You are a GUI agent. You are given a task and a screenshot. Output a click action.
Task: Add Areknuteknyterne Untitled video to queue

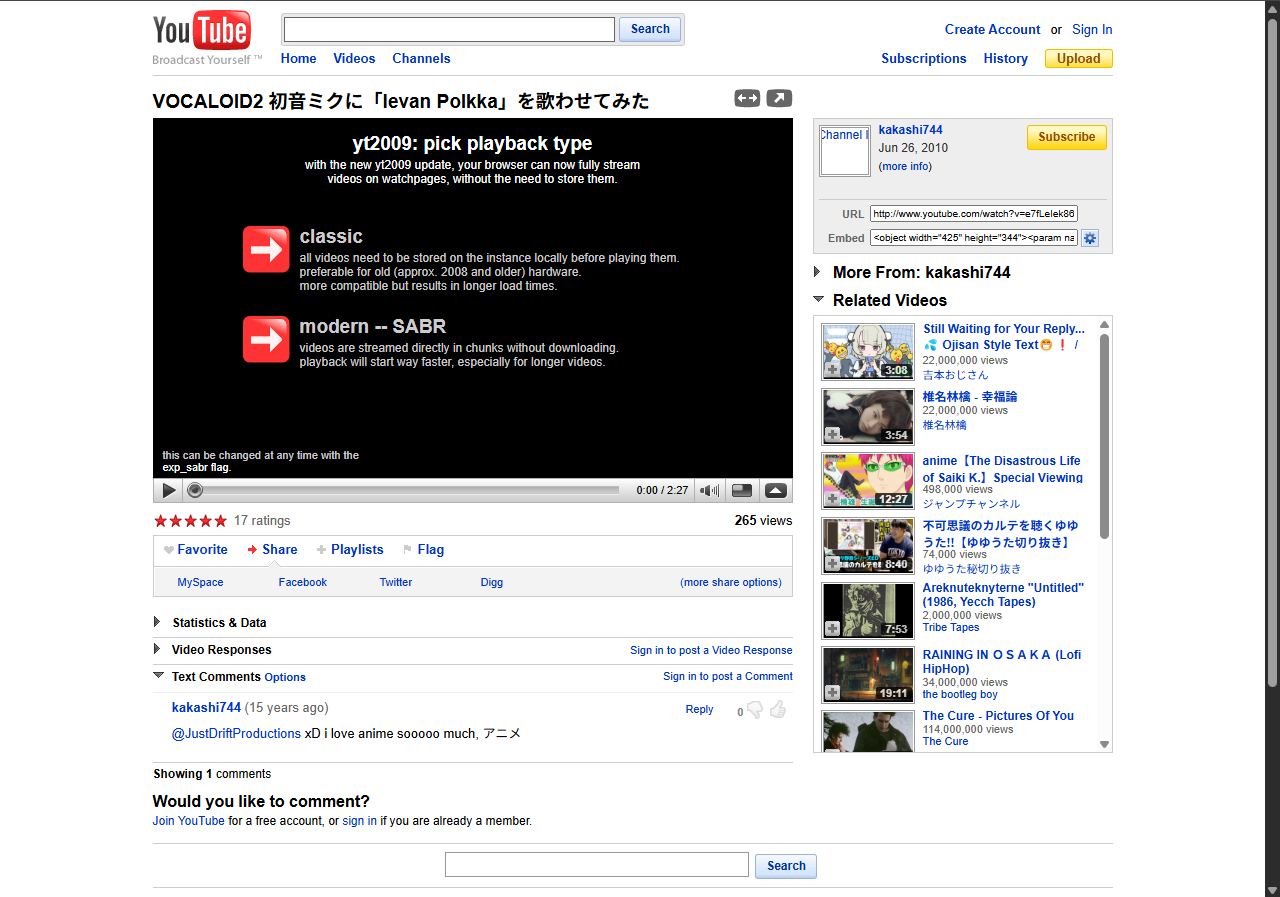click(832, 629)
